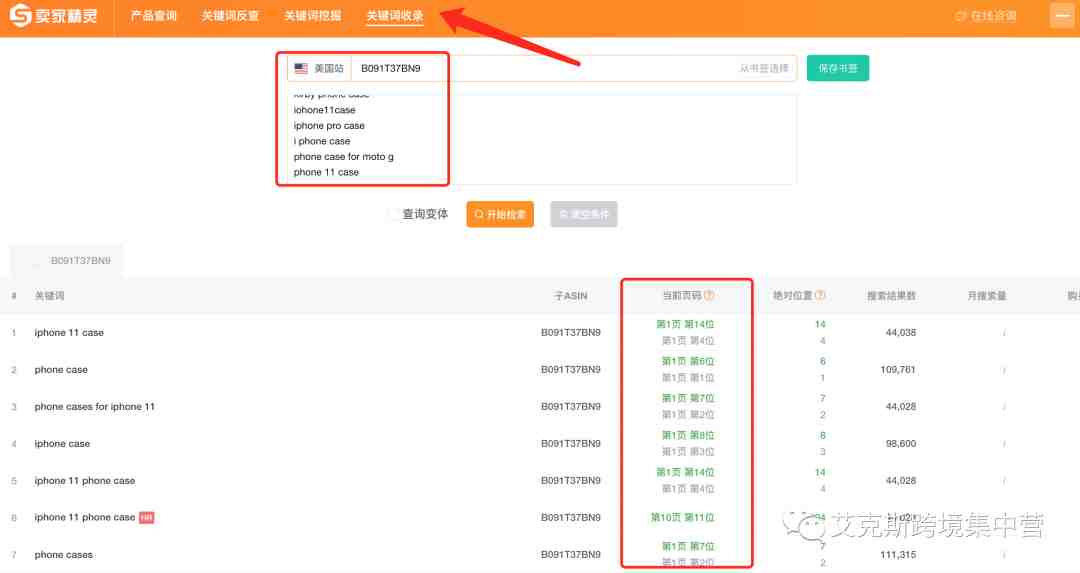
Task: Click search results count 109,761
Action: click(x=897, y=370)
